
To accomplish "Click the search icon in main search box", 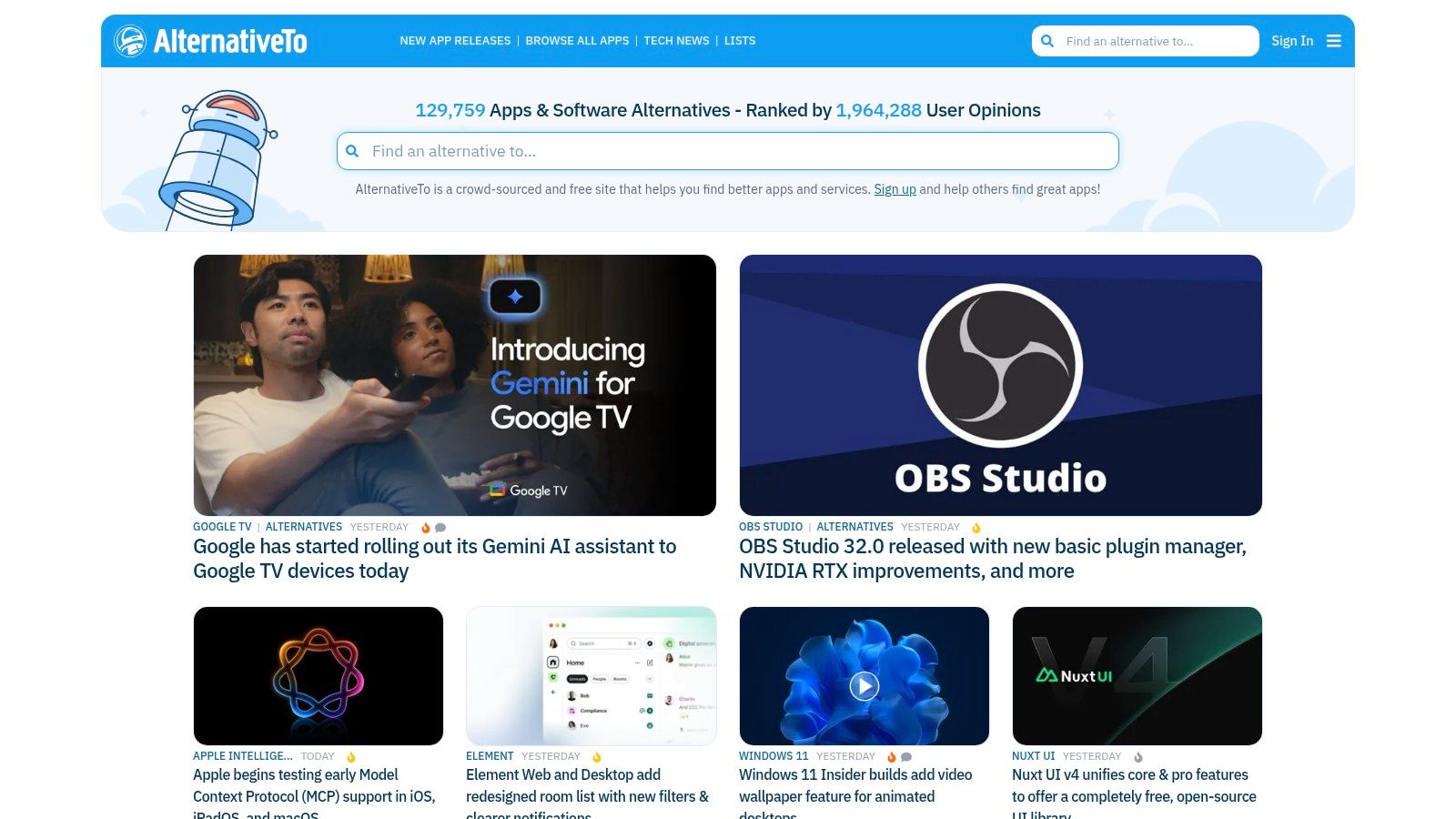I will tap(353, 151).
